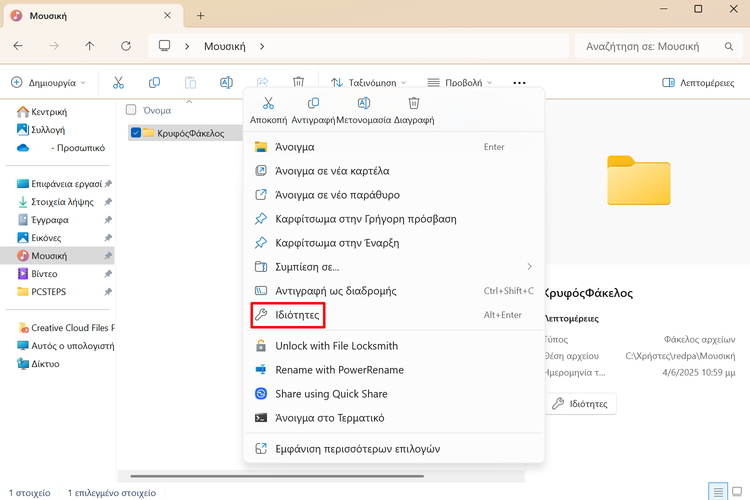Open OneDrive Προσωπικό in sidebar
The image size is (750, 500).
pyautogui.click(x=61, y=148)
